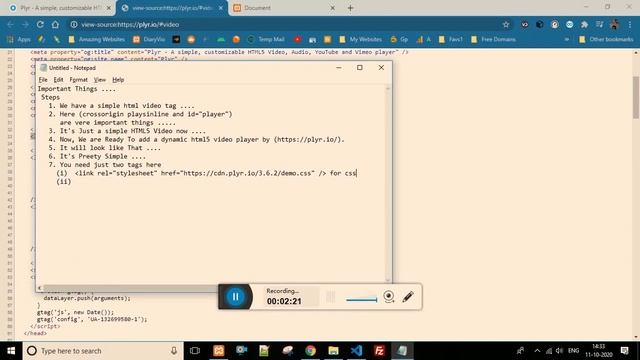
Task: Show hidden system tray icons
Action: [537, 351]
